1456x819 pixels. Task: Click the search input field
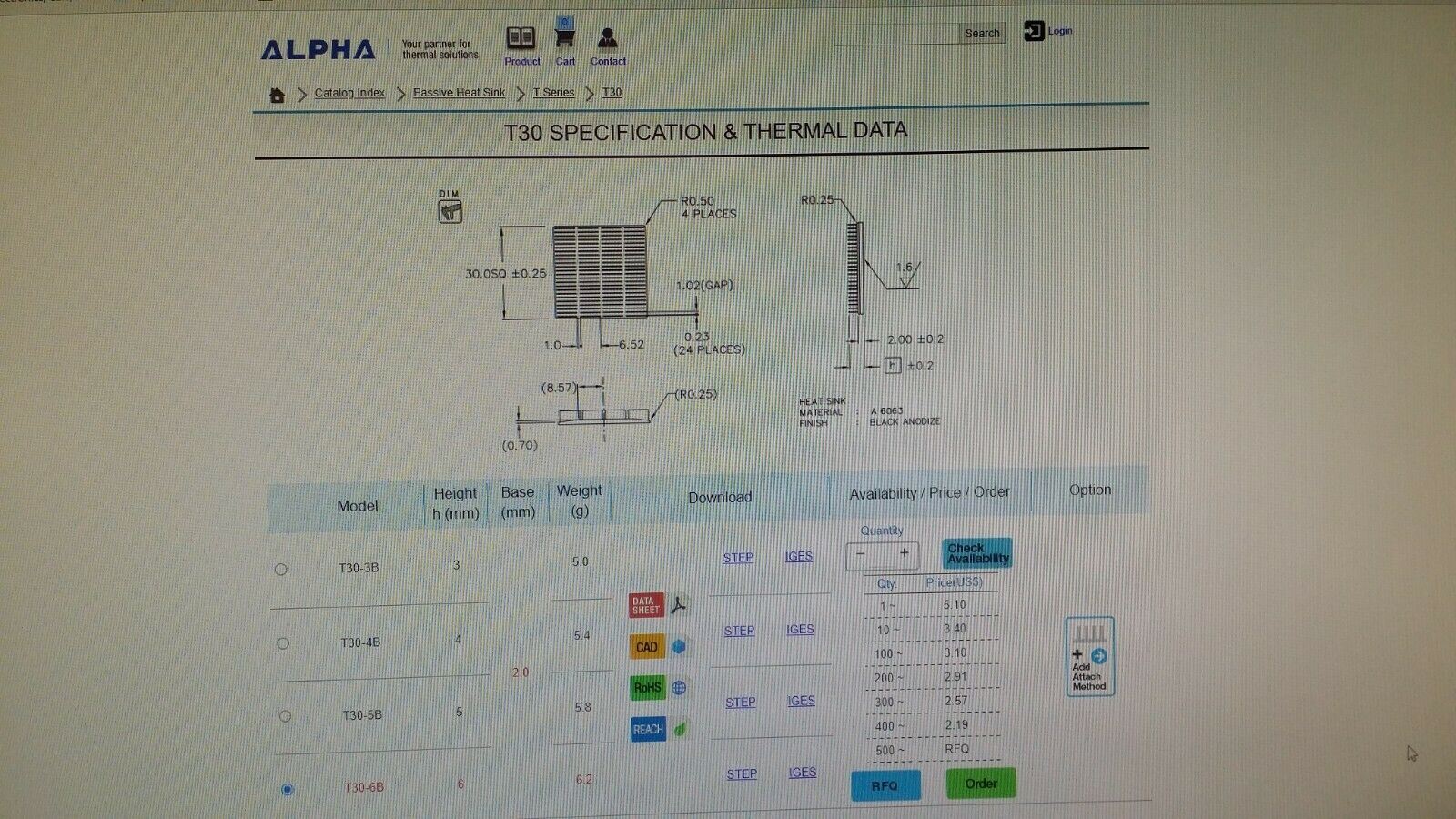896,34
